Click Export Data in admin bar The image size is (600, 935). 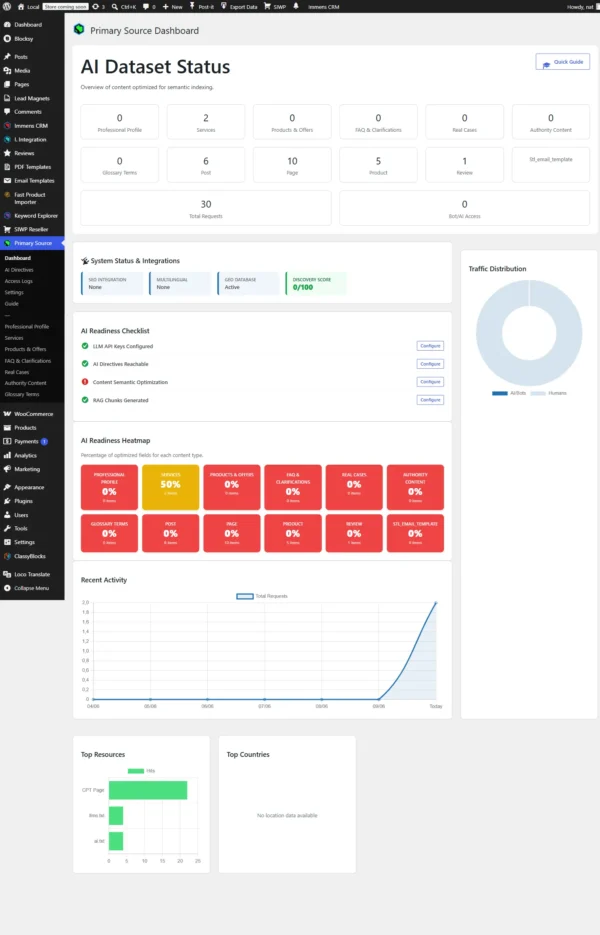click(x=239, y=7)
